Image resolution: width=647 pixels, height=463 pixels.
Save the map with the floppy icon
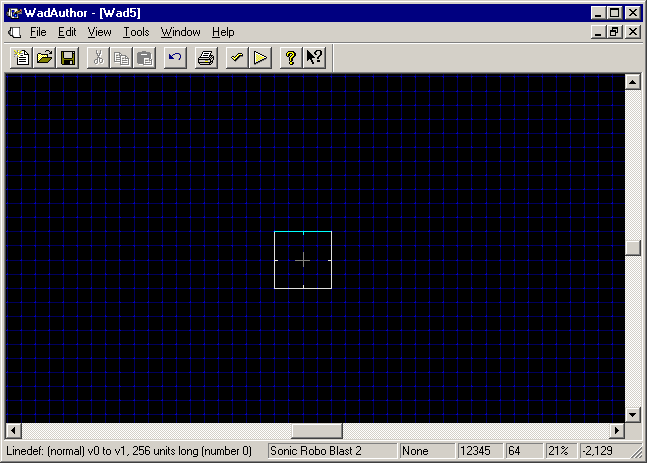68,58
